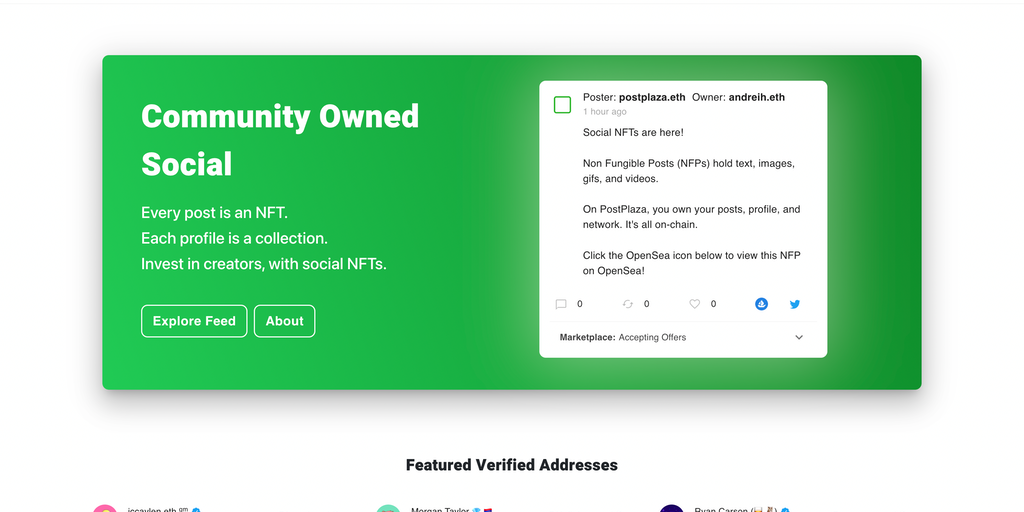
Task: Click the Explore Feed button
Action: 194,321
